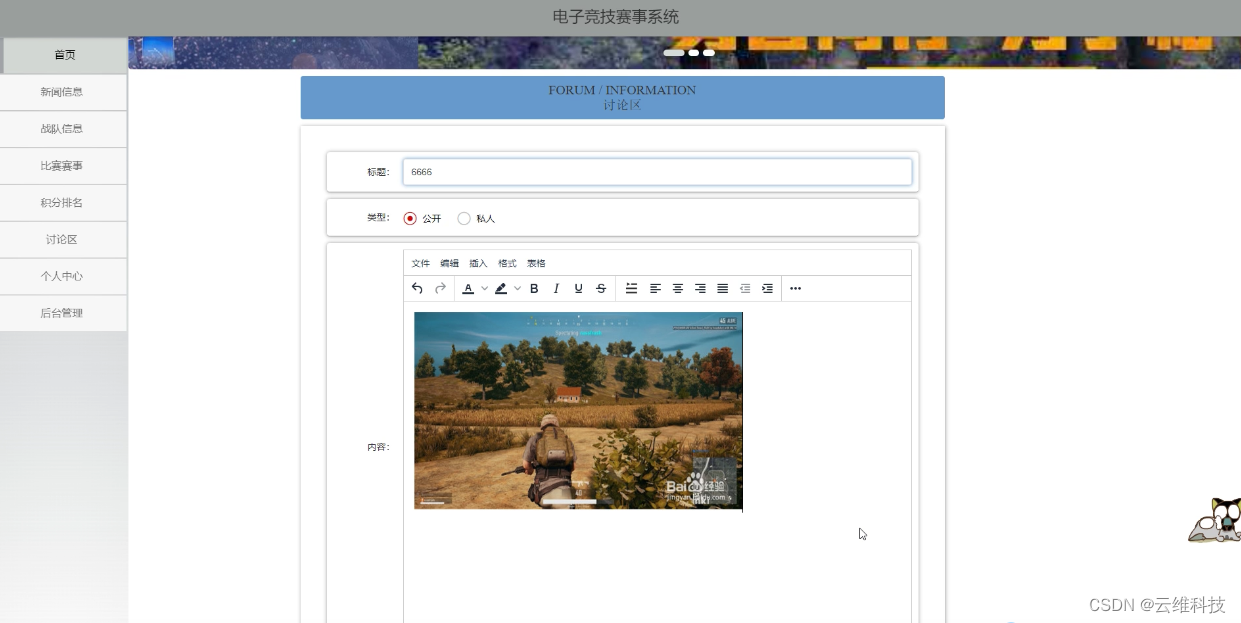Click the cat mascot icon at right
The height and width of the screenshot is (623, 1241).
click(1213, 520)
